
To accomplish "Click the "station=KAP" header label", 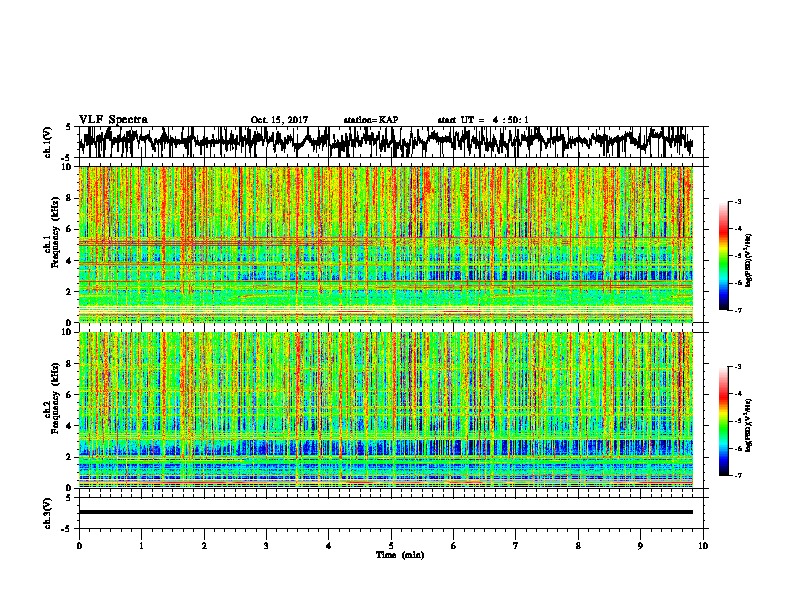I will coord(371,120).
